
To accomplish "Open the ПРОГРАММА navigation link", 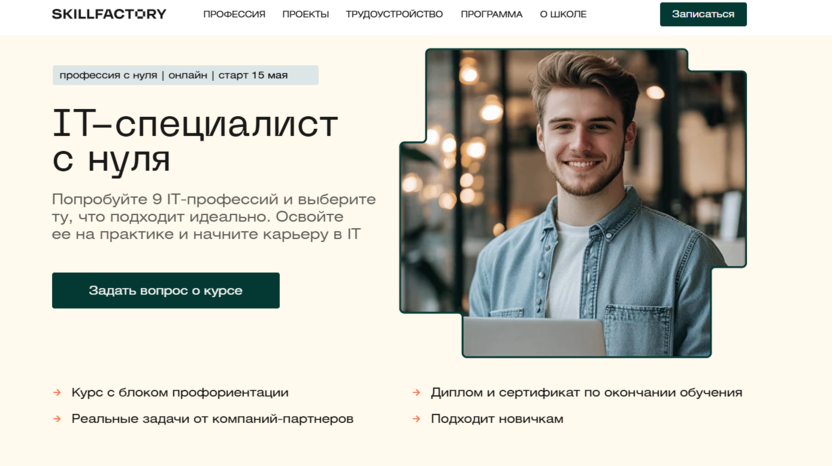I will [491, 14].
